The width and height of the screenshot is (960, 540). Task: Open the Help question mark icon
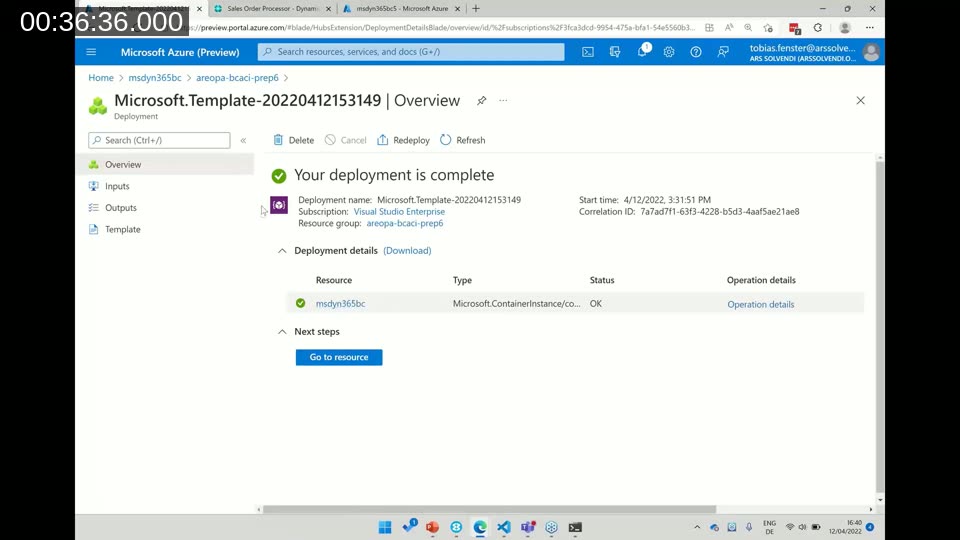(x=696, y=52)
